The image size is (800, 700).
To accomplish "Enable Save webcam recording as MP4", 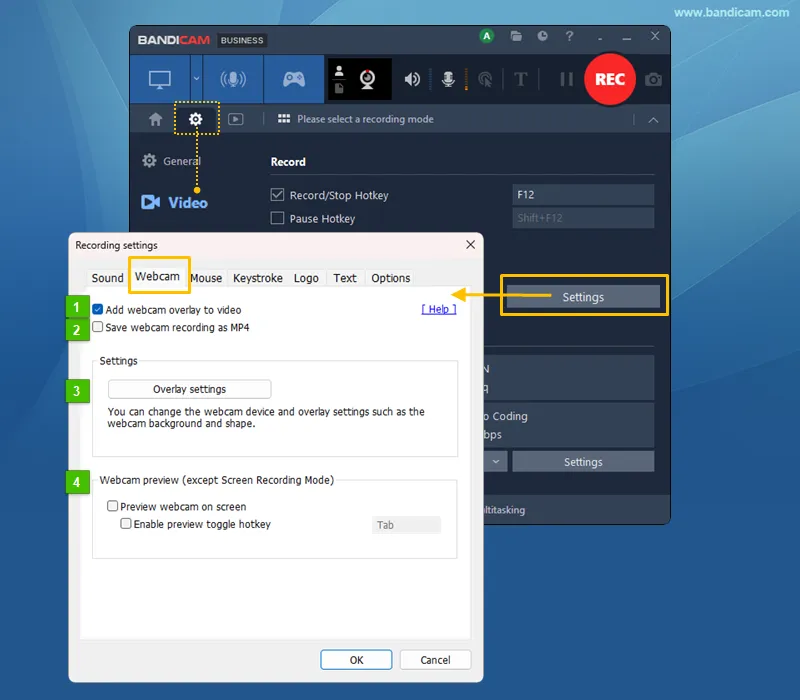I will [98, 327].
